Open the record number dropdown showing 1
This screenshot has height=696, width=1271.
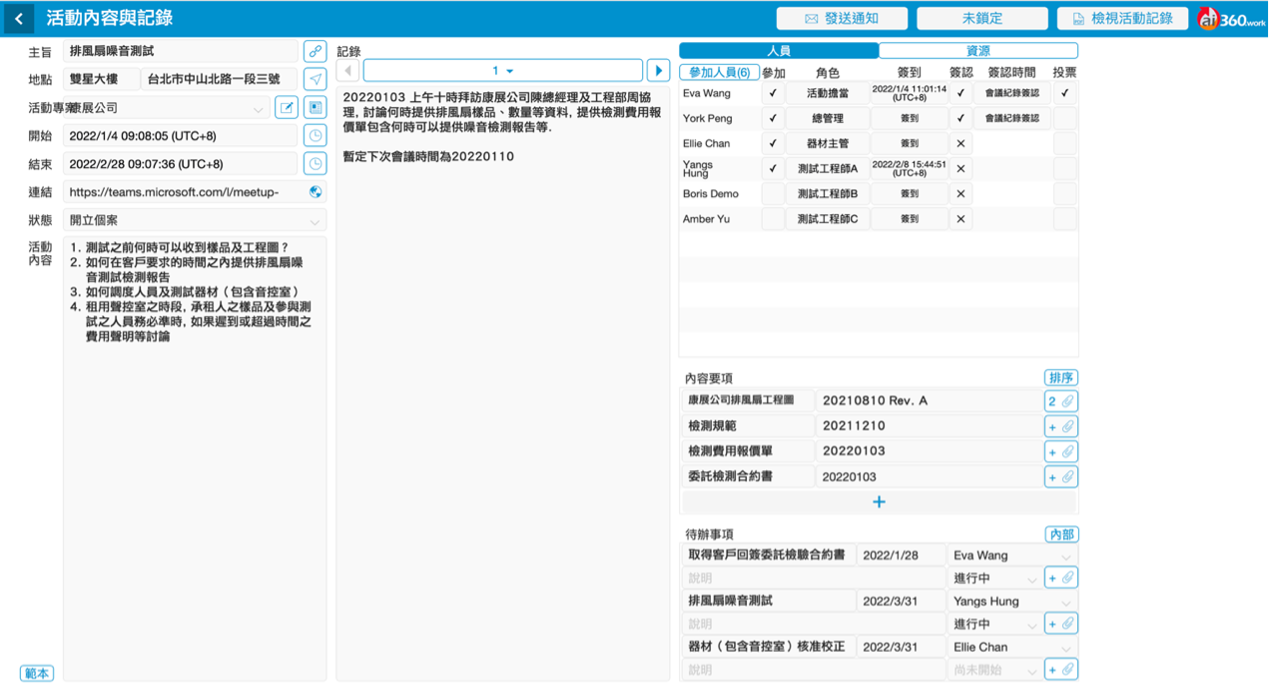click(502, 70)
